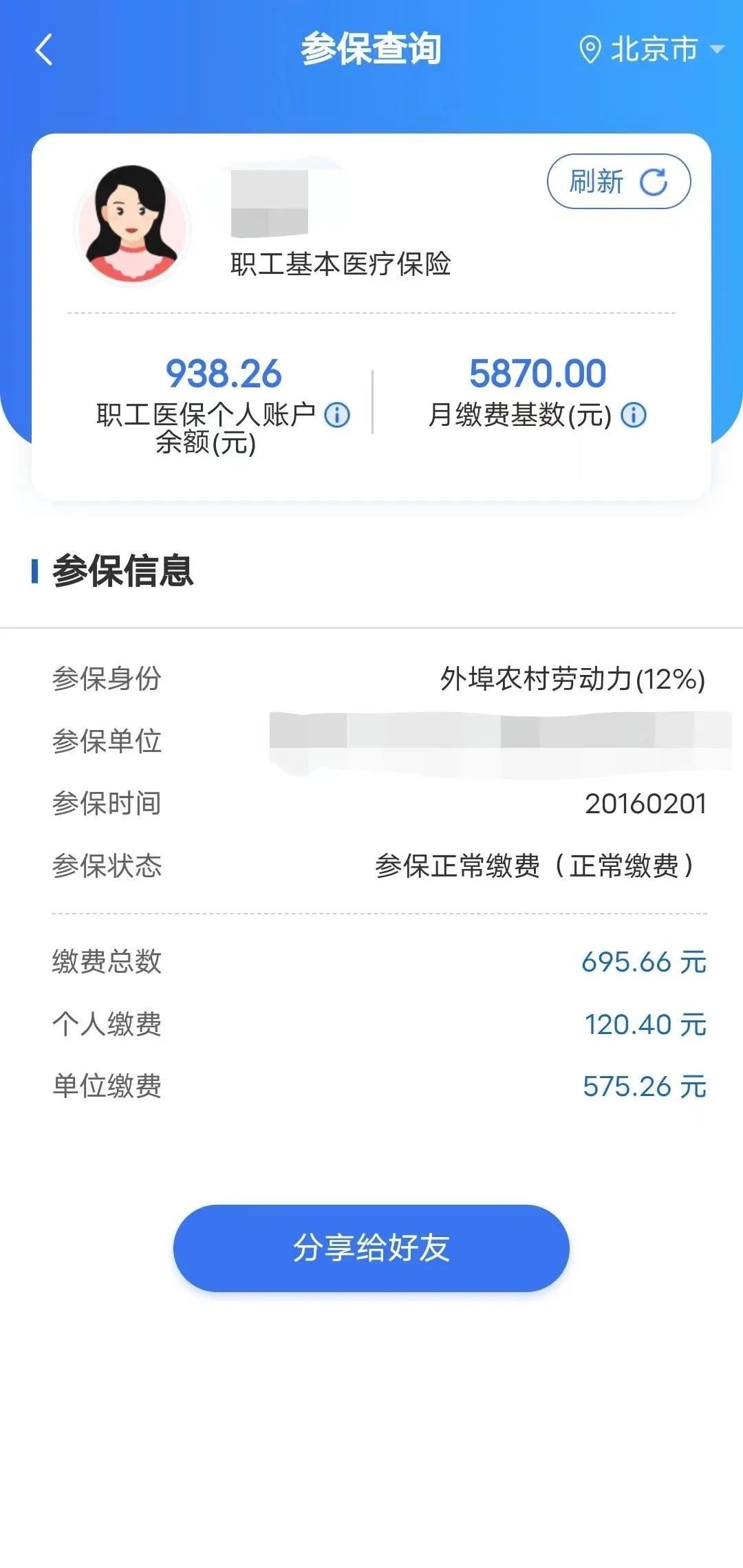Tap the back arrow to return
743x1568 pixels.
pos(43,50)
